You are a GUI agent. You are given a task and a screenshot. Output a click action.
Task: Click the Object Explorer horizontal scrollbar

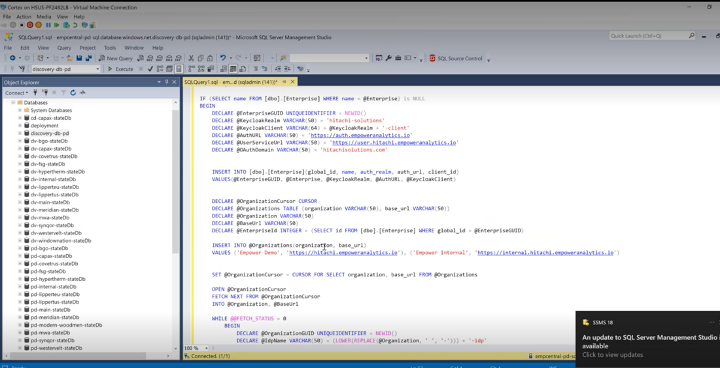(78, 355)
